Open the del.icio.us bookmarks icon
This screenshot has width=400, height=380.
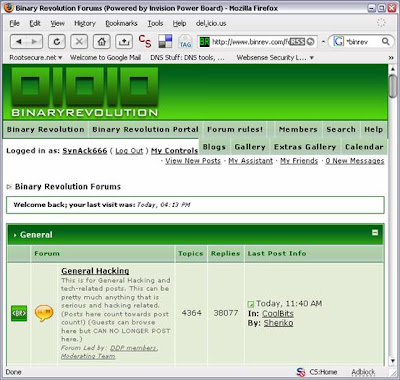165,41
